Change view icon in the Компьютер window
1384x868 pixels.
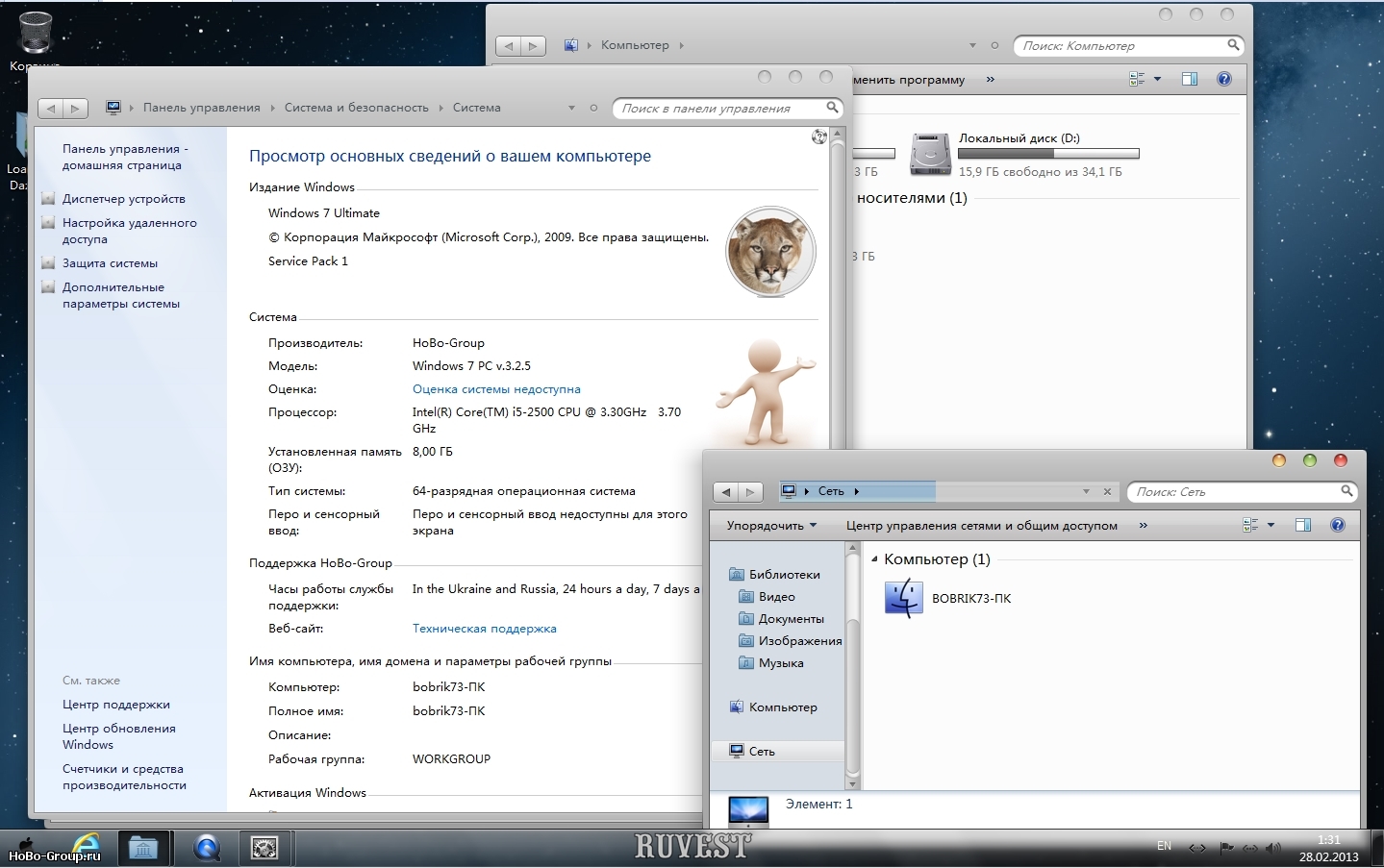1138,79
